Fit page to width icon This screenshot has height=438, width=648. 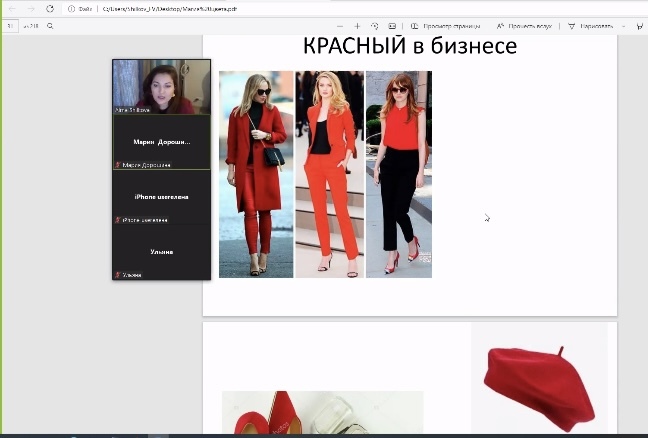click(392, 26)
